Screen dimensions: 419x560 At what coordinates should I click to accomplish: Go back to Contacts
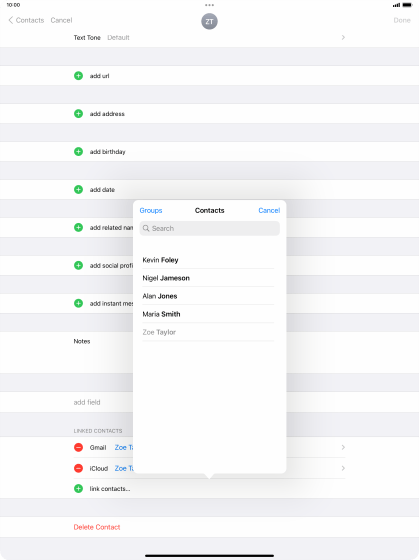[x=26, y=20]
